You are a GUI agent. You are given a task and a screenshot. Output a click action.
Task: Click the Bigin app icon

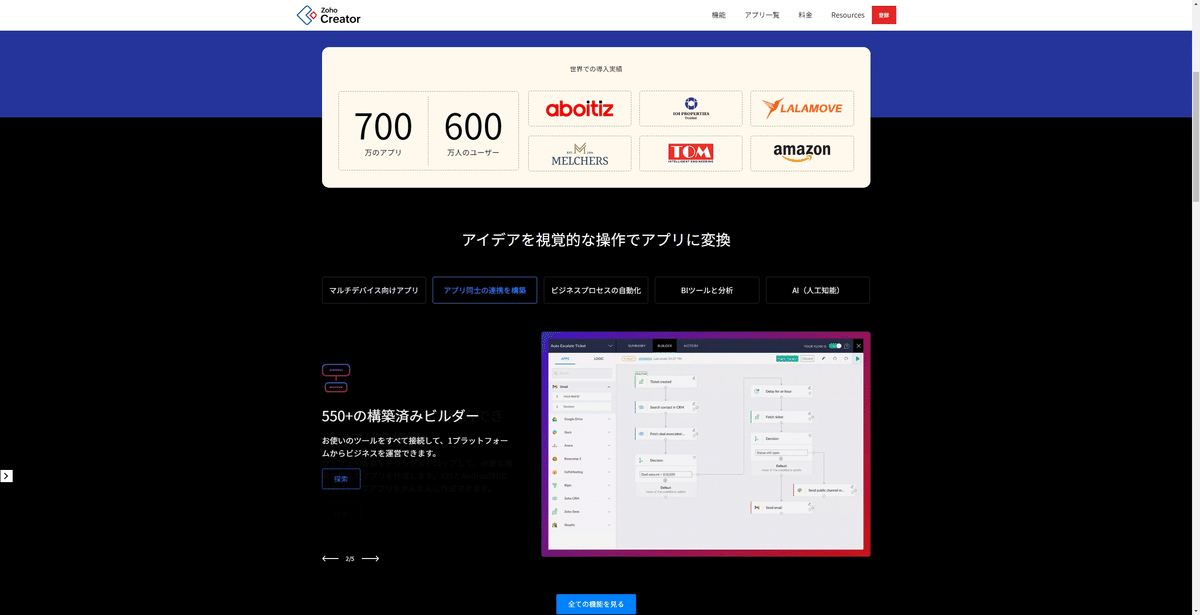coord(555,485)
